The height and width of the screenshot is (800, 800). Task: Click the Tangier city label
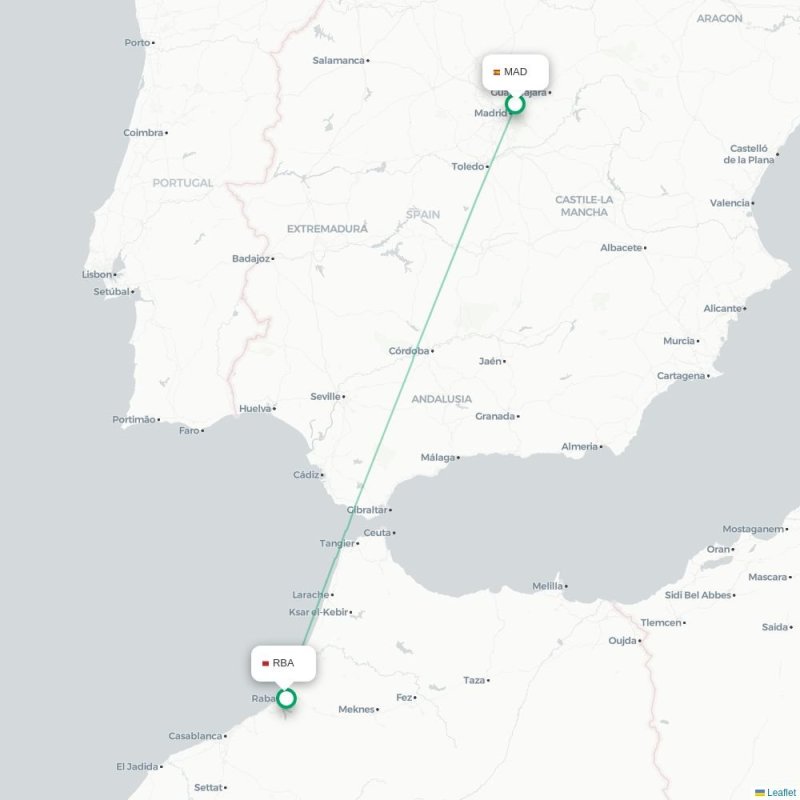(x=337, y=543)
